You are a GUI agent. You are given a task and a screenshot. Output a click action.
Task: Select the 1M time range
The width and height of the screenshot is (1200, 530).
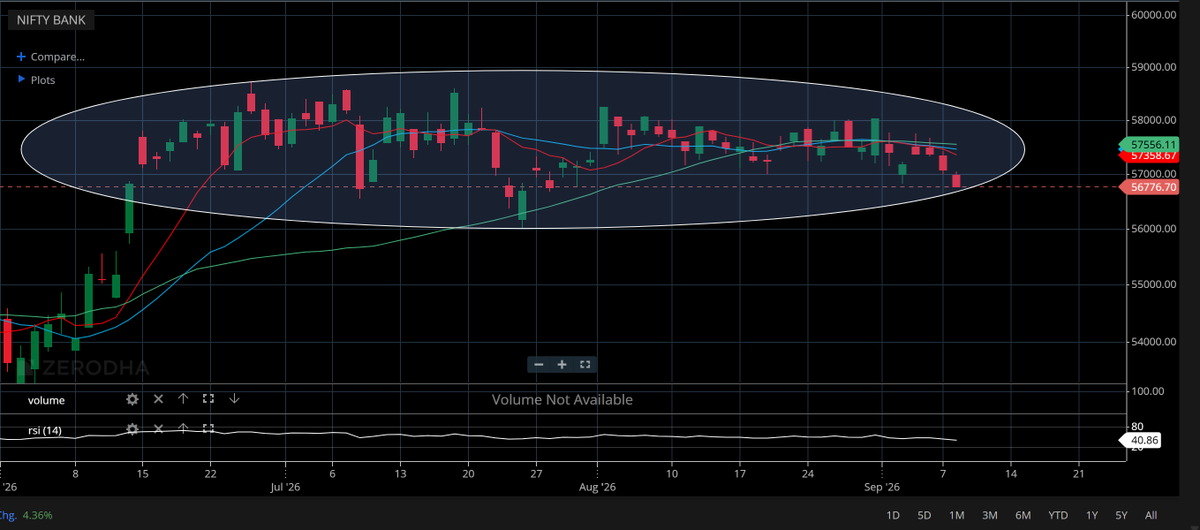pos(956,516)
